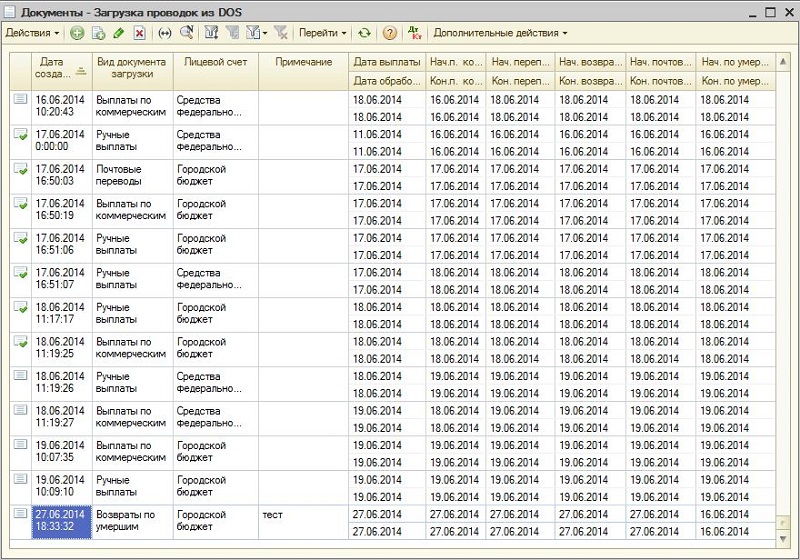Click the Дт/Кт postings icon
Screen dimensions: 800x560
point(415,33)
